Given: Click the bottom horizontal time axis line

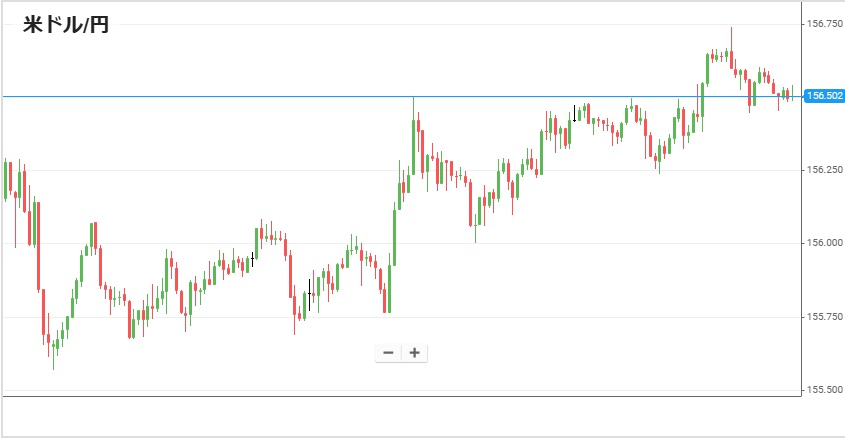Looking at the screenshot, I should click(400, 396).
